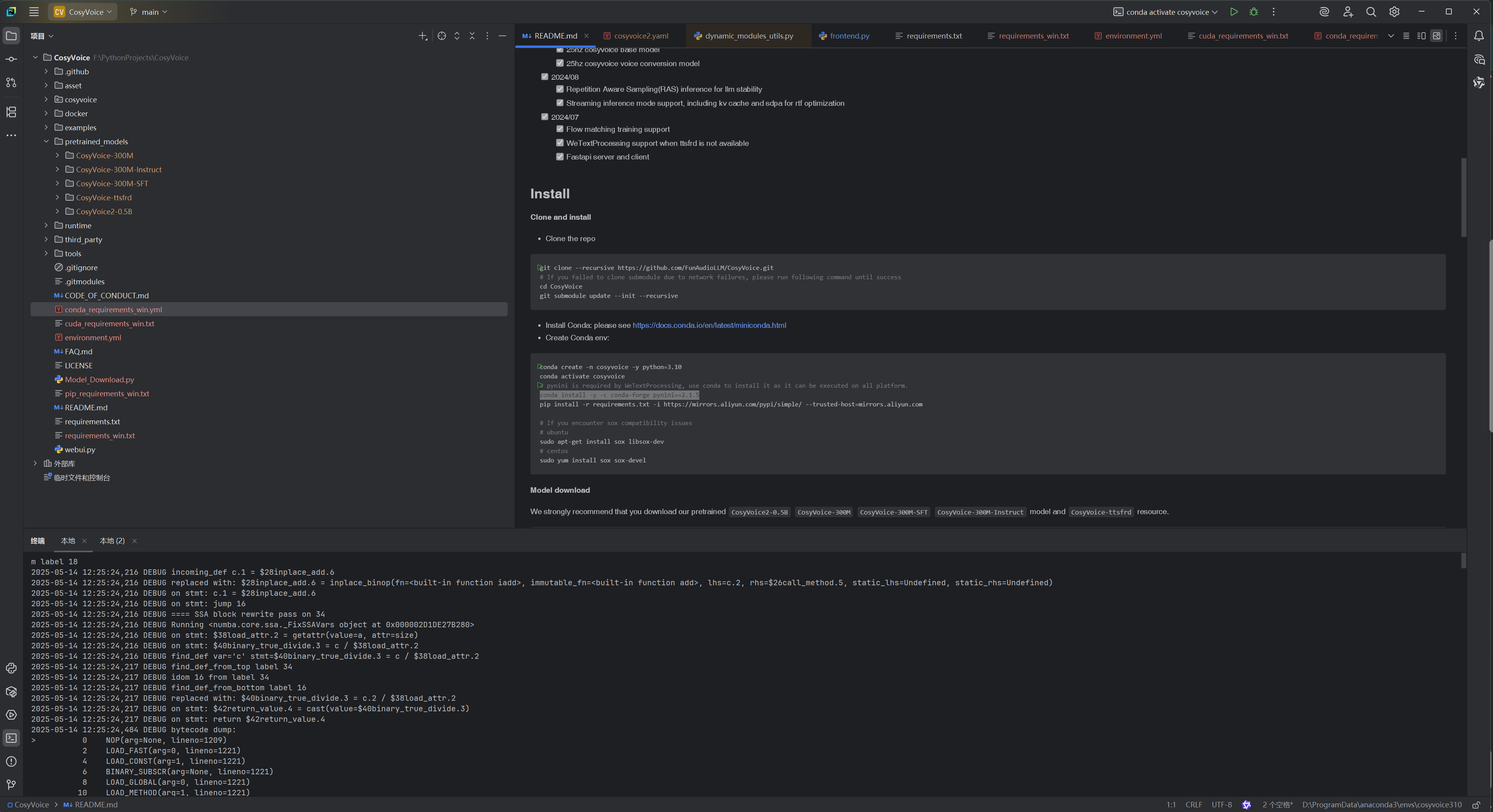The image size is (1493, 812).
Task: Switch to terminal tab 本地 (2)
Action: click(112, 541)
